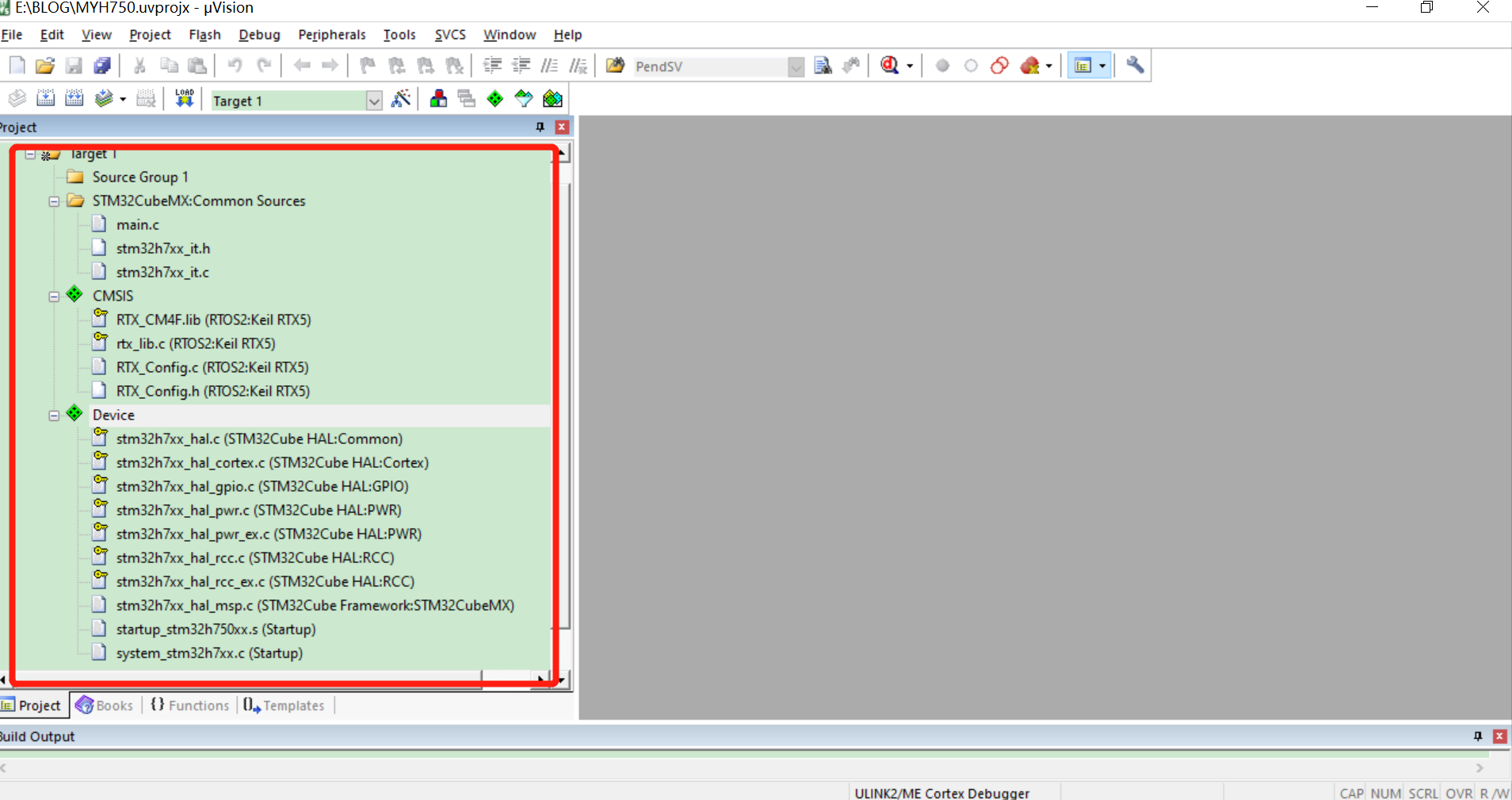The width and height of the screenshot is (1512, 800).
Task: Rebuild all target files
Action: tap(74, 98)
